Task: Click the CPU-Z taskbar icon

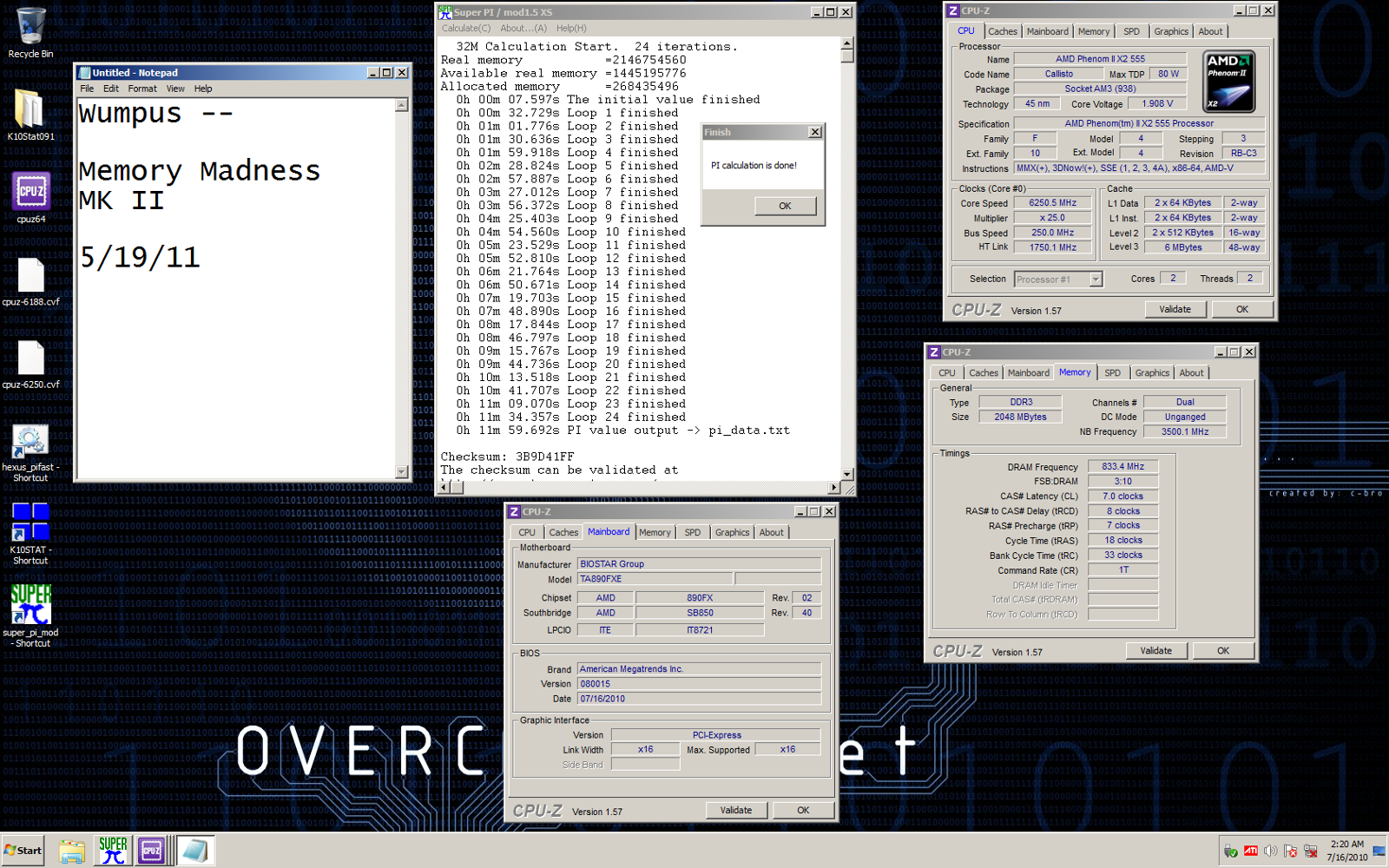Action: tap(152, 852)
